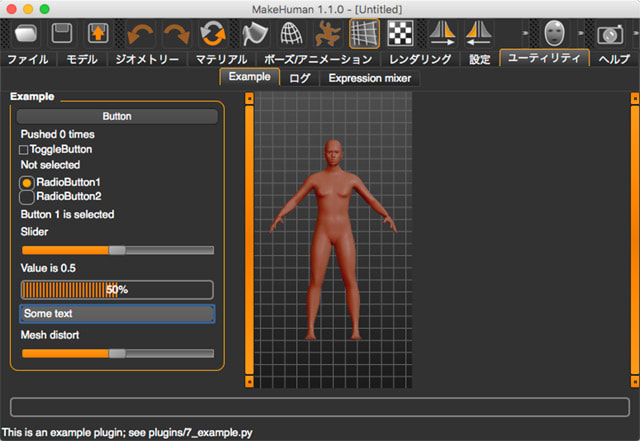Image resolution: width=640 pixels, height=441 pixels.
Task: Click the pose figure icon
Action: point(328,34)
